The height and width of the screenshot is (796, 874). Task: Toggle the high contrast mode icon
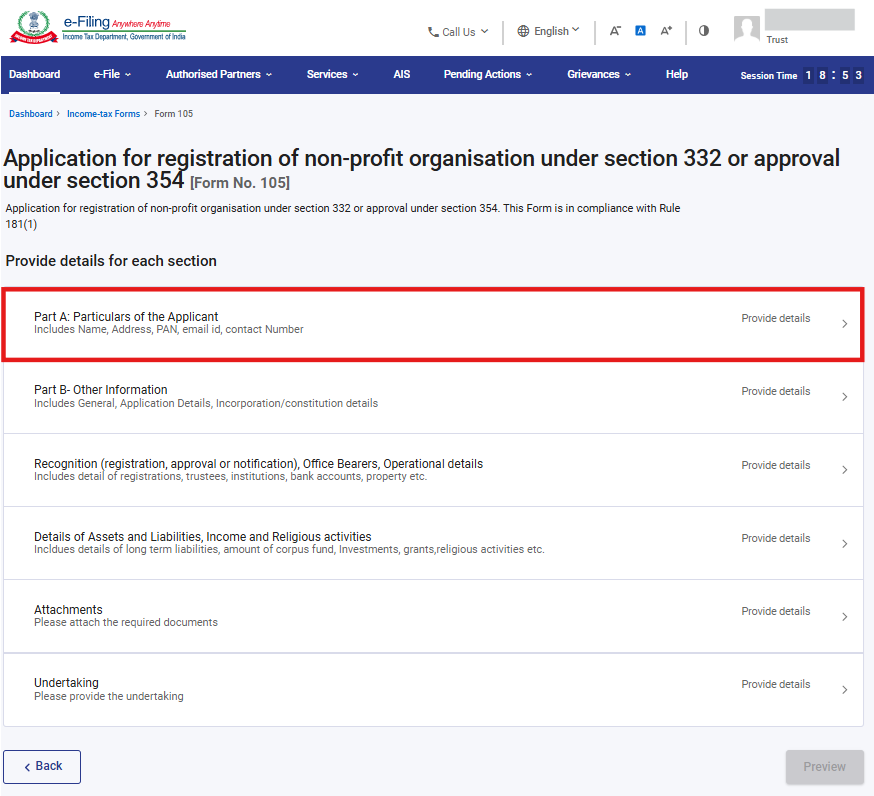704,31
